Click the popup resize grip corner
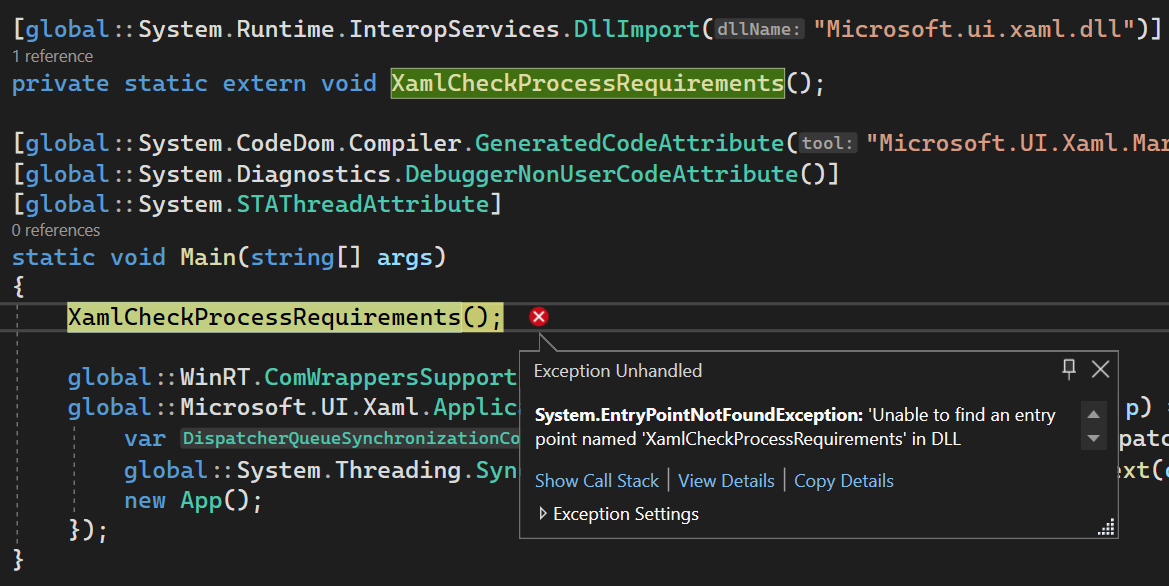The width and height of the screenshot is (1169, 586). (x=1107, y=527)
